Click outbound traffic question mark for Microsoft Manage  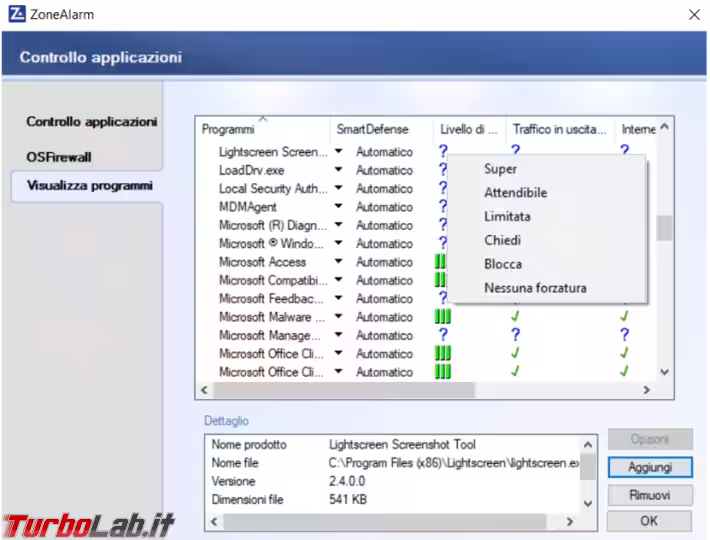tap(515, 335)
